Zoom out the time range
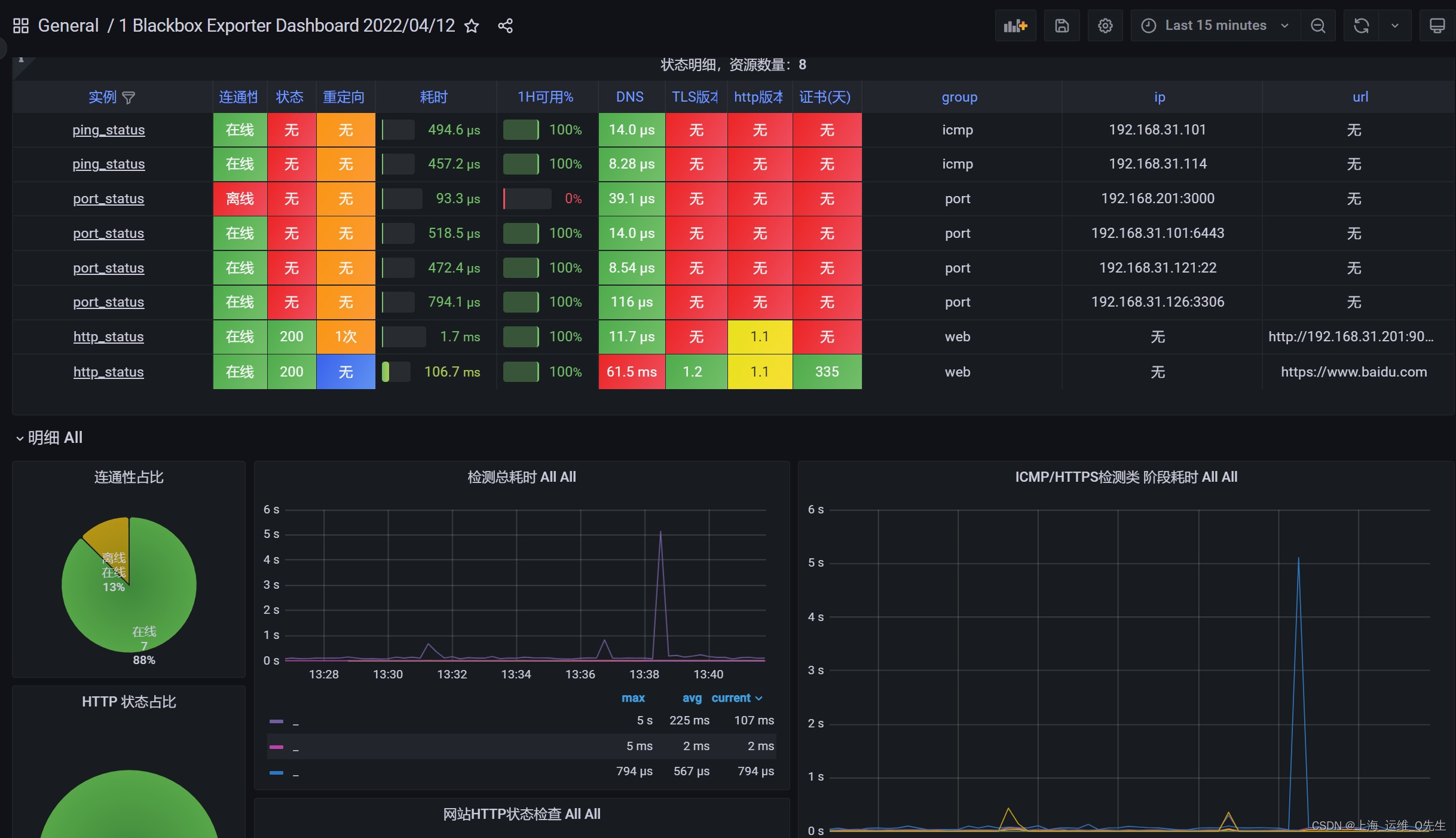The width and height of the screenshot is (1456, 838). [x=1317, y=26]
